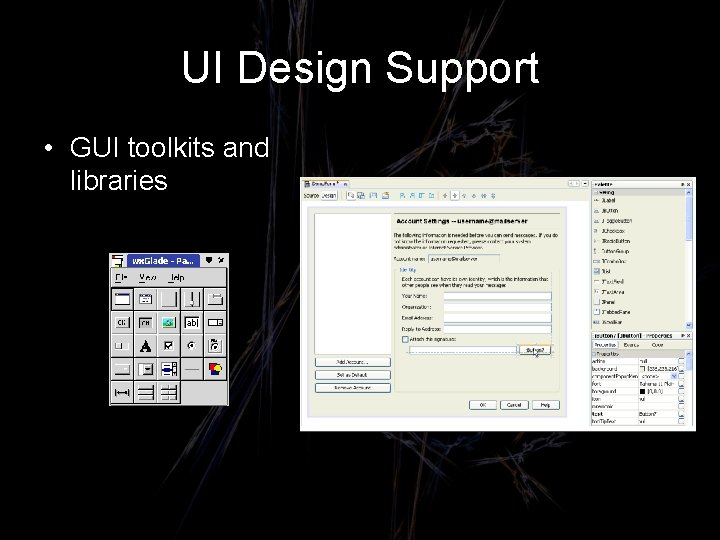Screen dimensions: 720x540
Task: Open the Properties tab in properties panel
Action: [x=605, y=345]
